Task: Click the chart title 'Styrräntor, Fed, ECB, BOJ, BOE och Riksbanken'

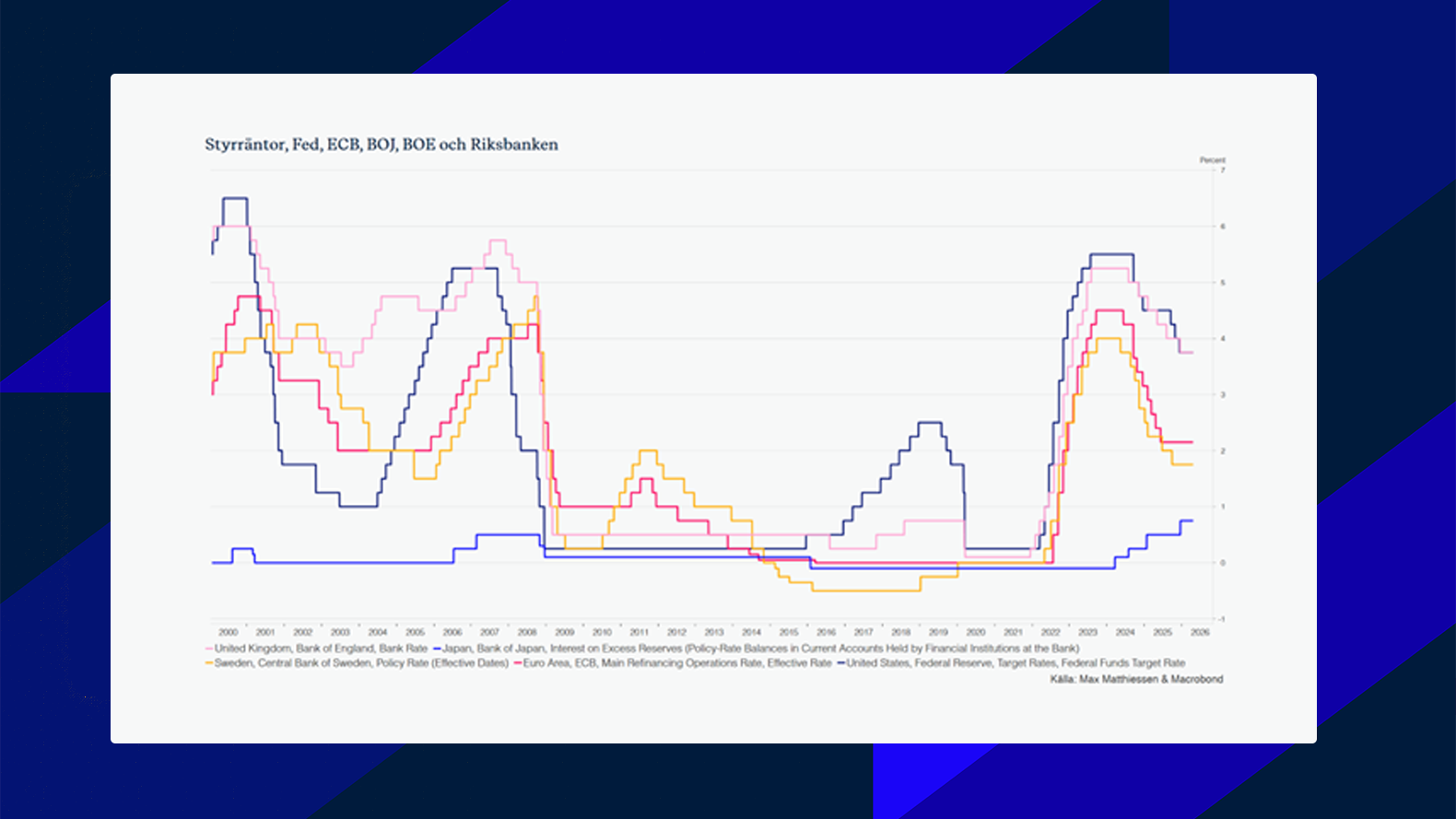Action: coord(381,145)
